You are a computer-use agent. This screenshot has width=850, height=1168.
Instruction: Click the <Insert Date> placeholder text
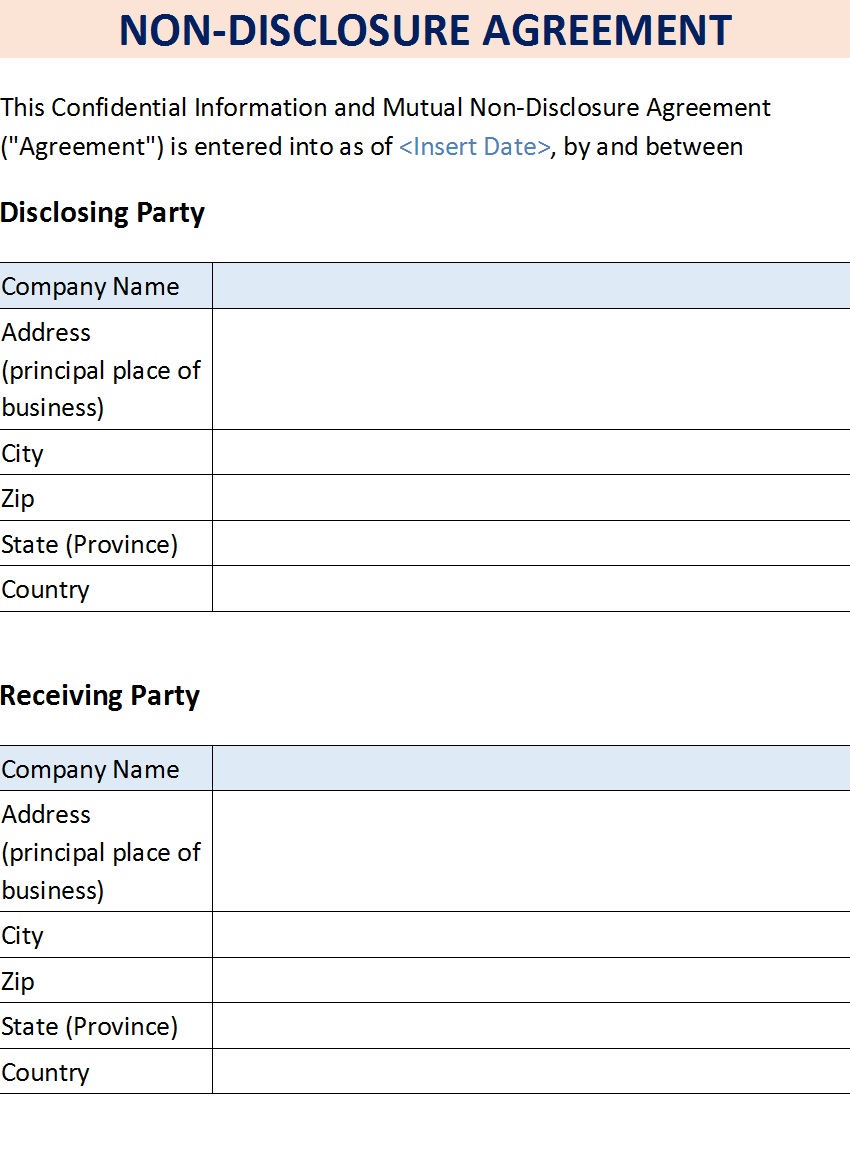click(x=475, y=147)
